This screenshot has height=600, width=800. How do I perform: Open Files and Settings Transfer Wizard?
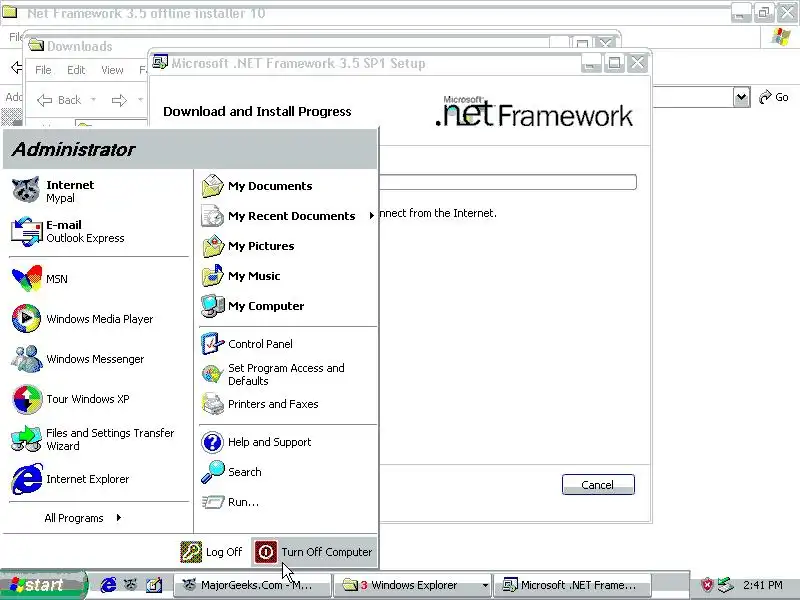point(99,439)
